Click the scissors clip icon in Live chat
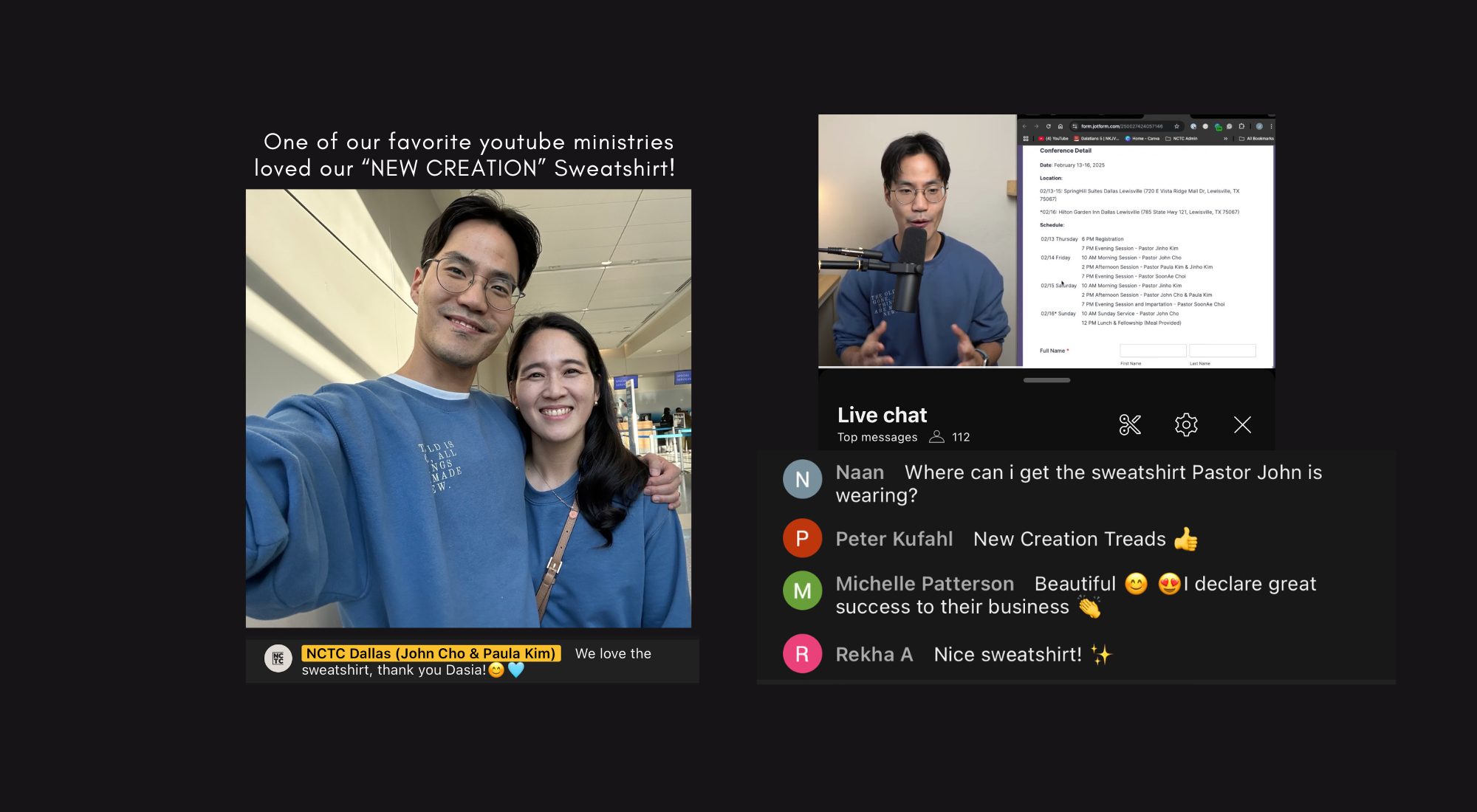 (x=1130, y=424)
